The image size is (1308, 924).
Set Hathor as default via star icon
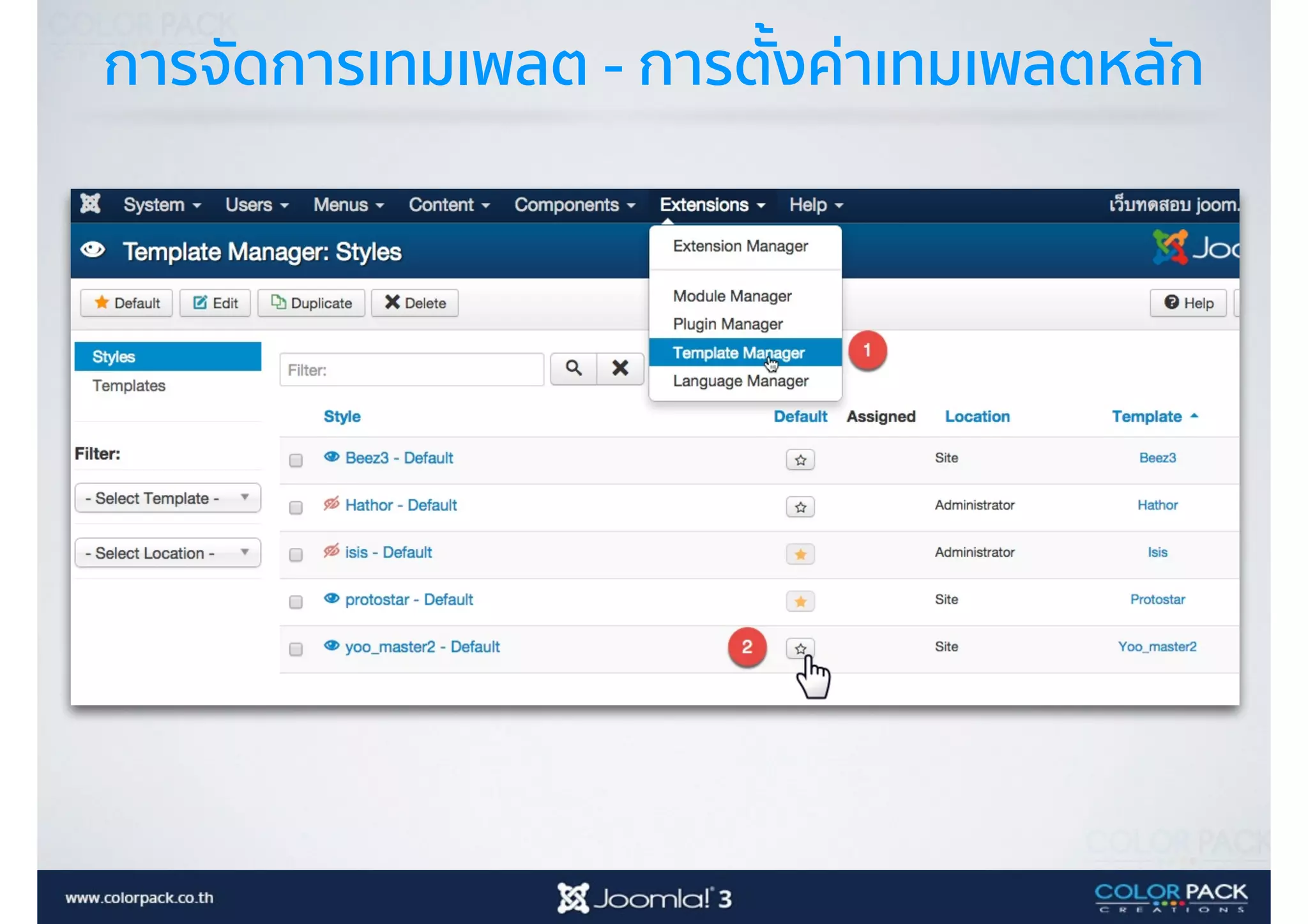click(x=800, y=507)
